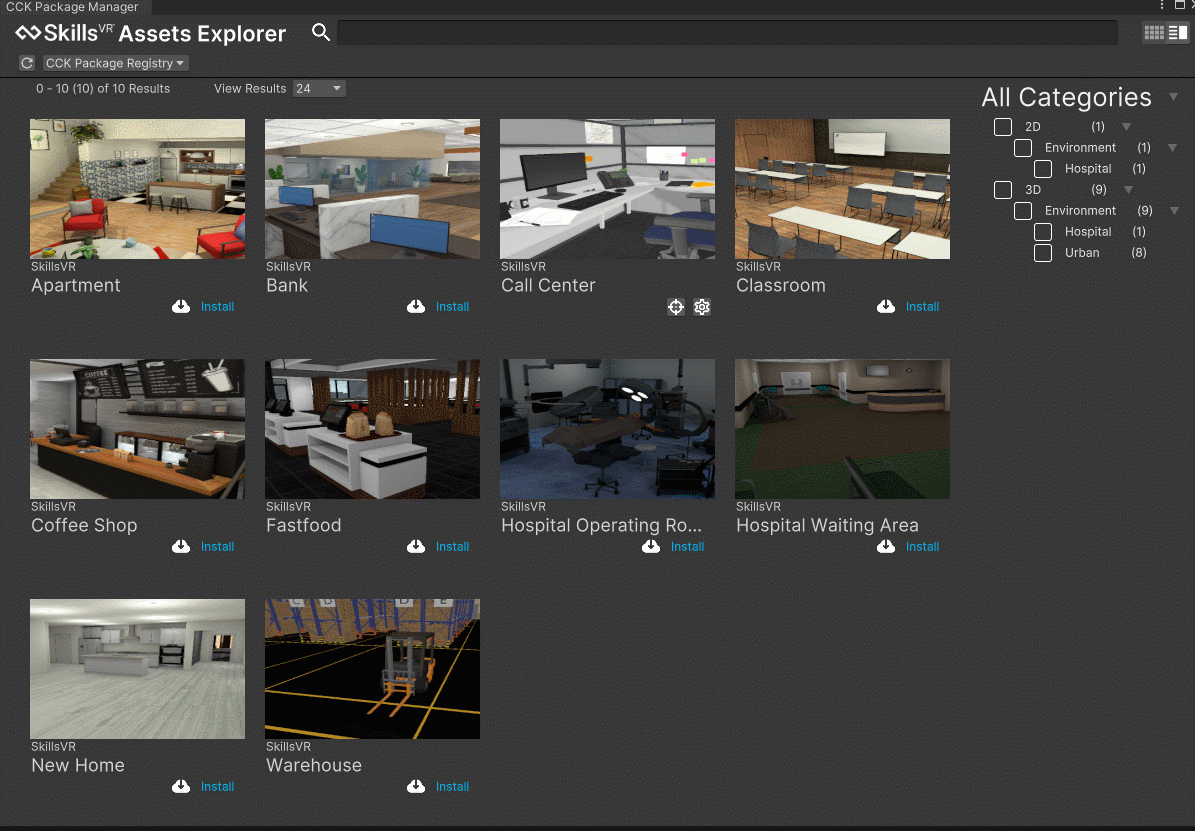The height and width of the screenshot is (831, 1195).
Task: Click Bank download cloud icon
Action: [415, 306]
